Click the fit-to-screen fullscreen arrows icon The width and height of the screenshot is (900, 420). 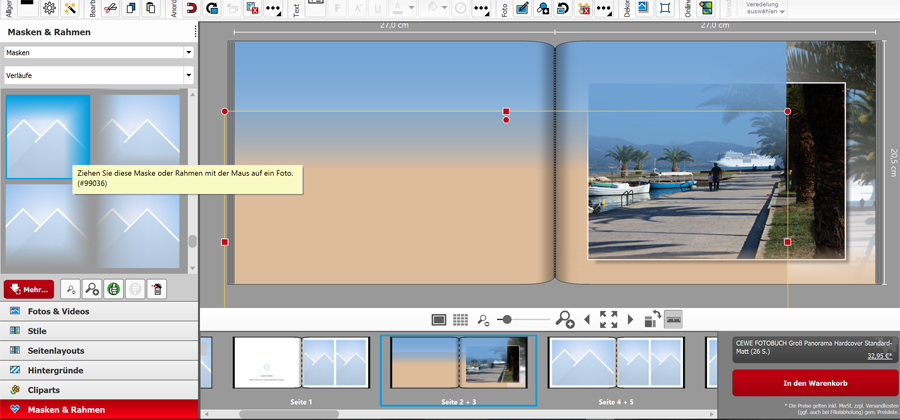tap(608, 320)
